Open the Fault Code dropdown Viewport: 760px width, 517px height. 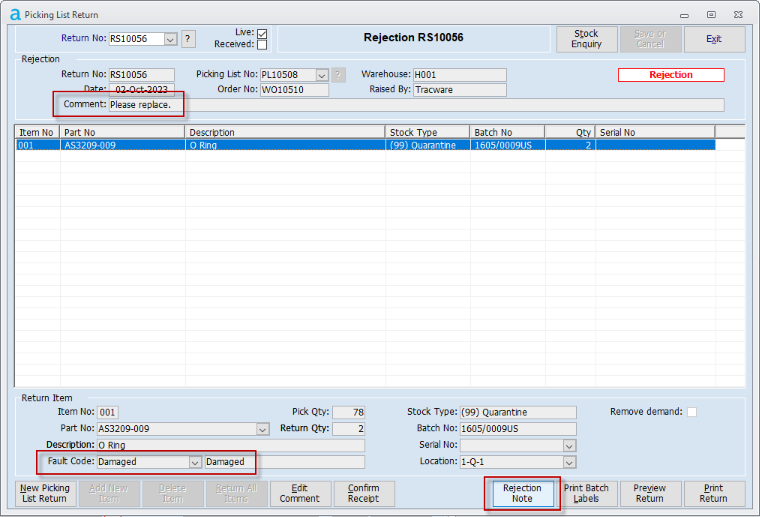click(x=195, y=462)
